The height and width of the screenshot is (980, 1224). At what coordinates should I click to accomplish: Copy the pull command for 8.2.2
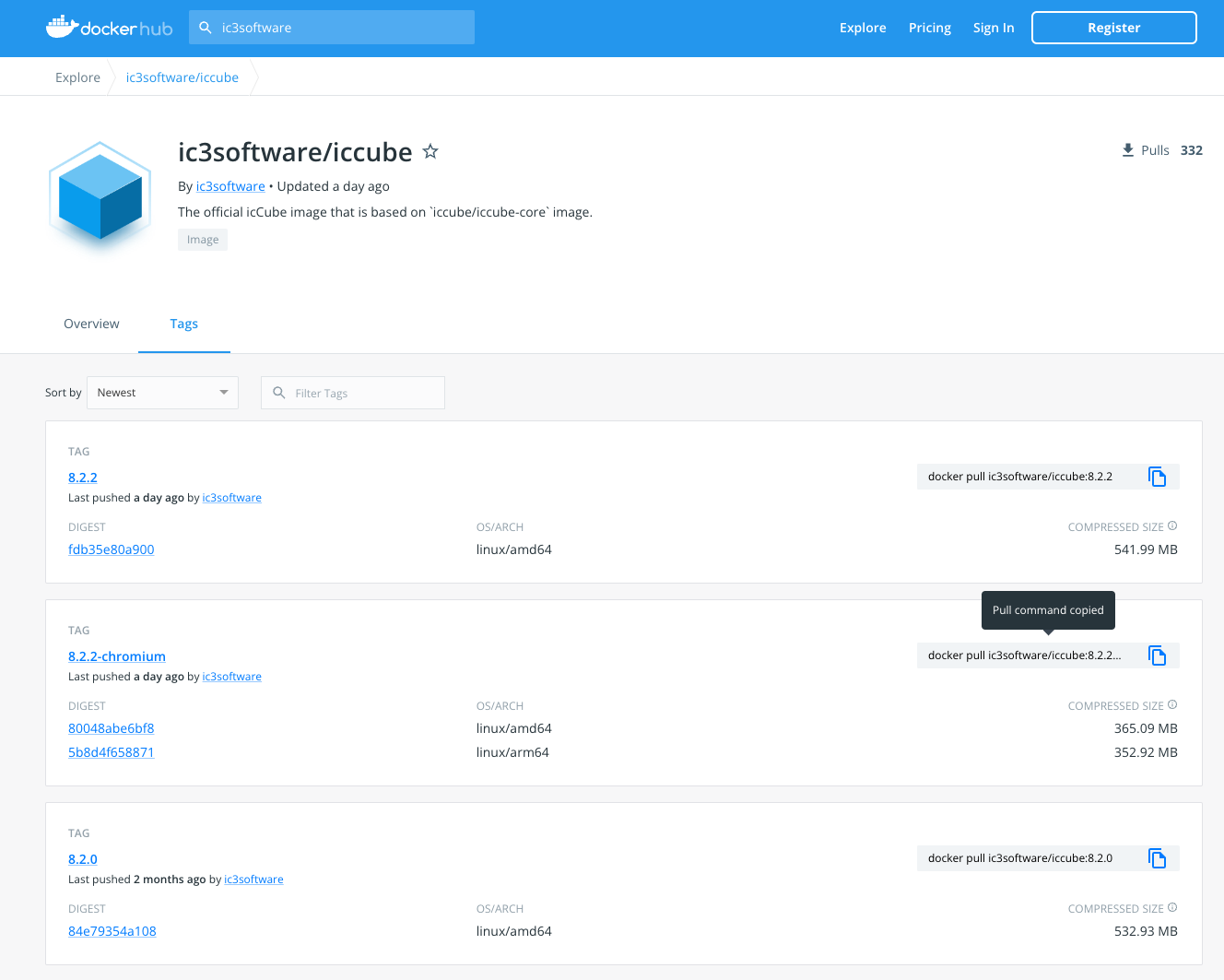click(1157, 477)
